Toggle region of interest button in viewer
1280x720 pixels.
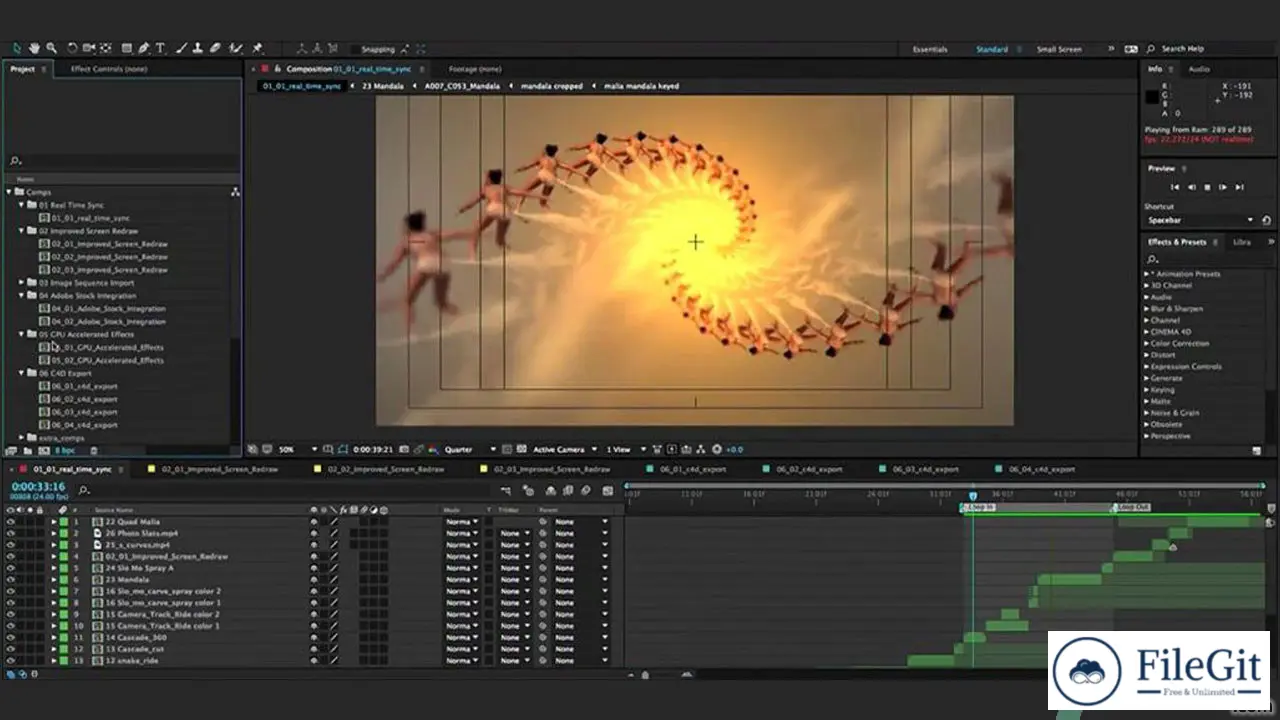507,450
